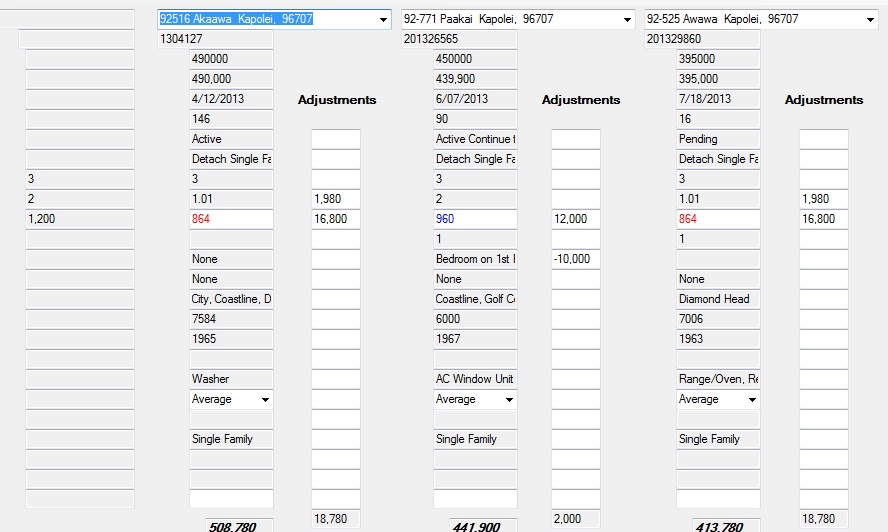888x532 pixels.
Task: Click the 90 days on market field
Action: (x=475, y=119)
